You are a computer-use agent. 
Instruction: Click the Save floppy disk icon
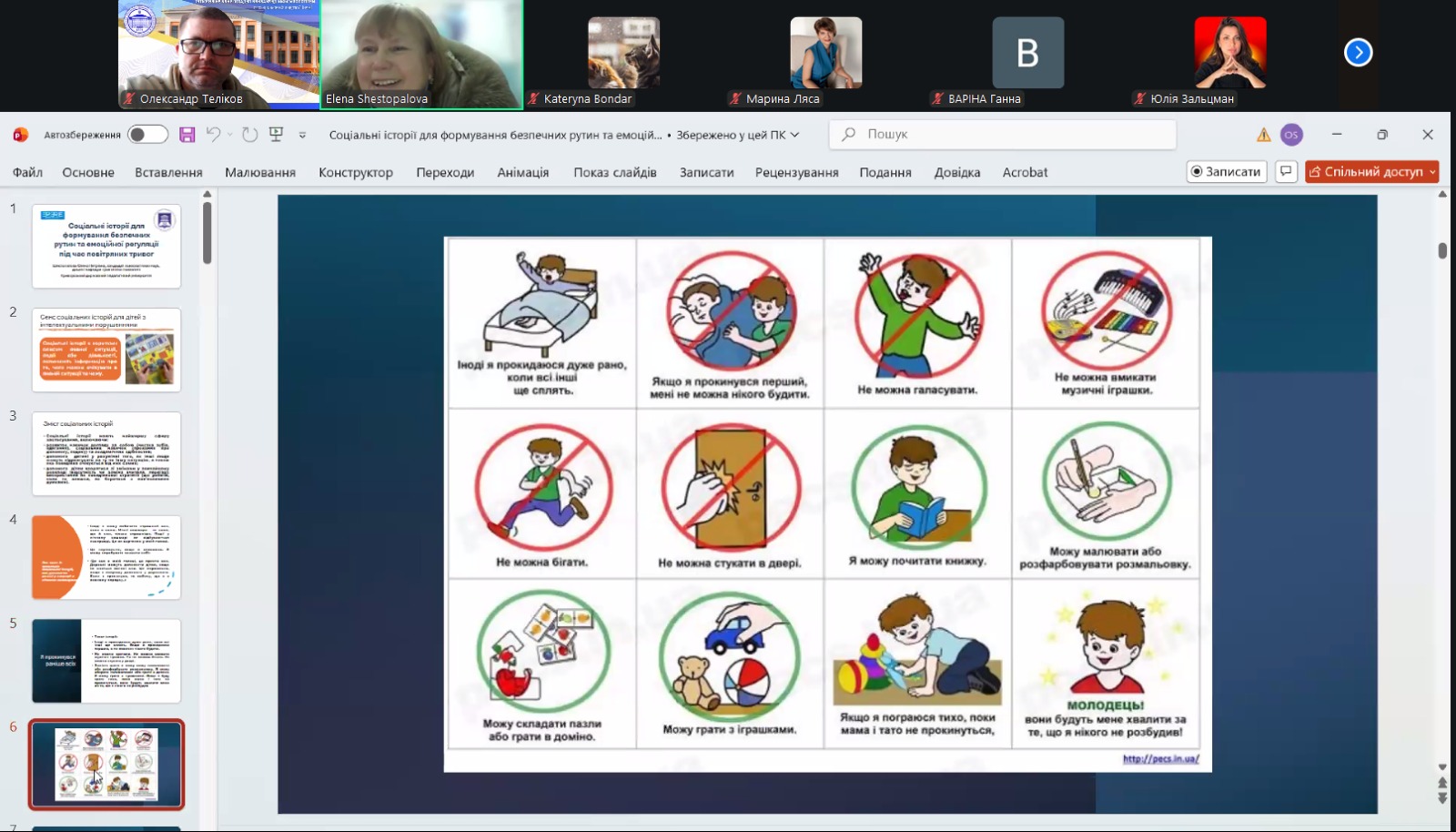click(187, 135)
